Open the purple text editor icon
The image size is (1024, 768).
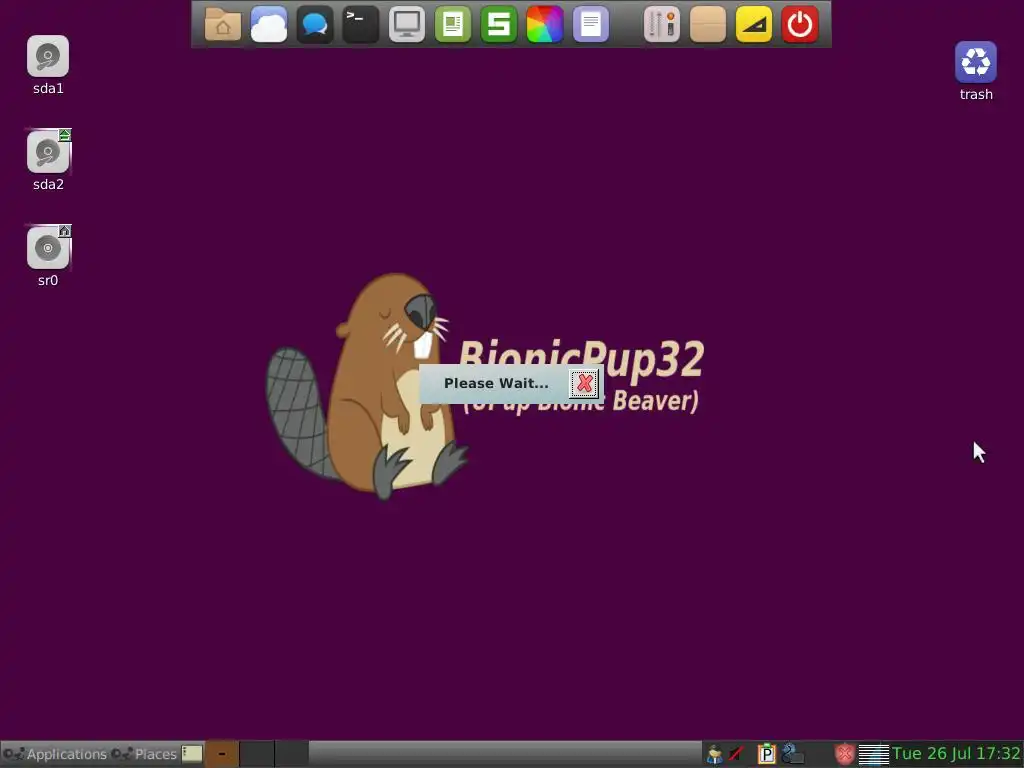(590, 25)
